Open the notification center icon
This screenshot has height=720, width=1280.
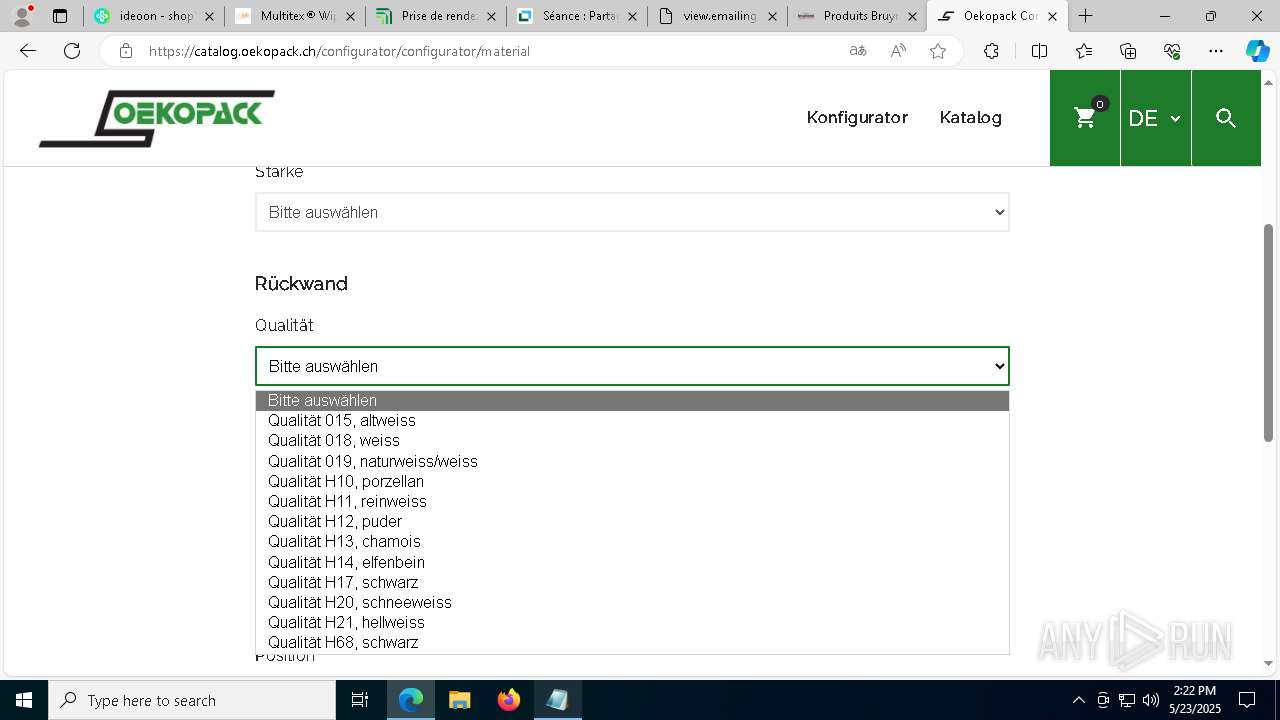click(x=1247, y=700)
